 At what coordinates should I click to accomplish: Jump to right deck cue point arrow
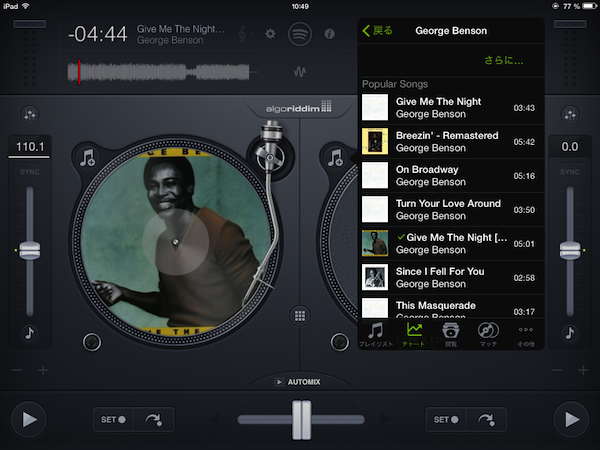pos(487,420)
